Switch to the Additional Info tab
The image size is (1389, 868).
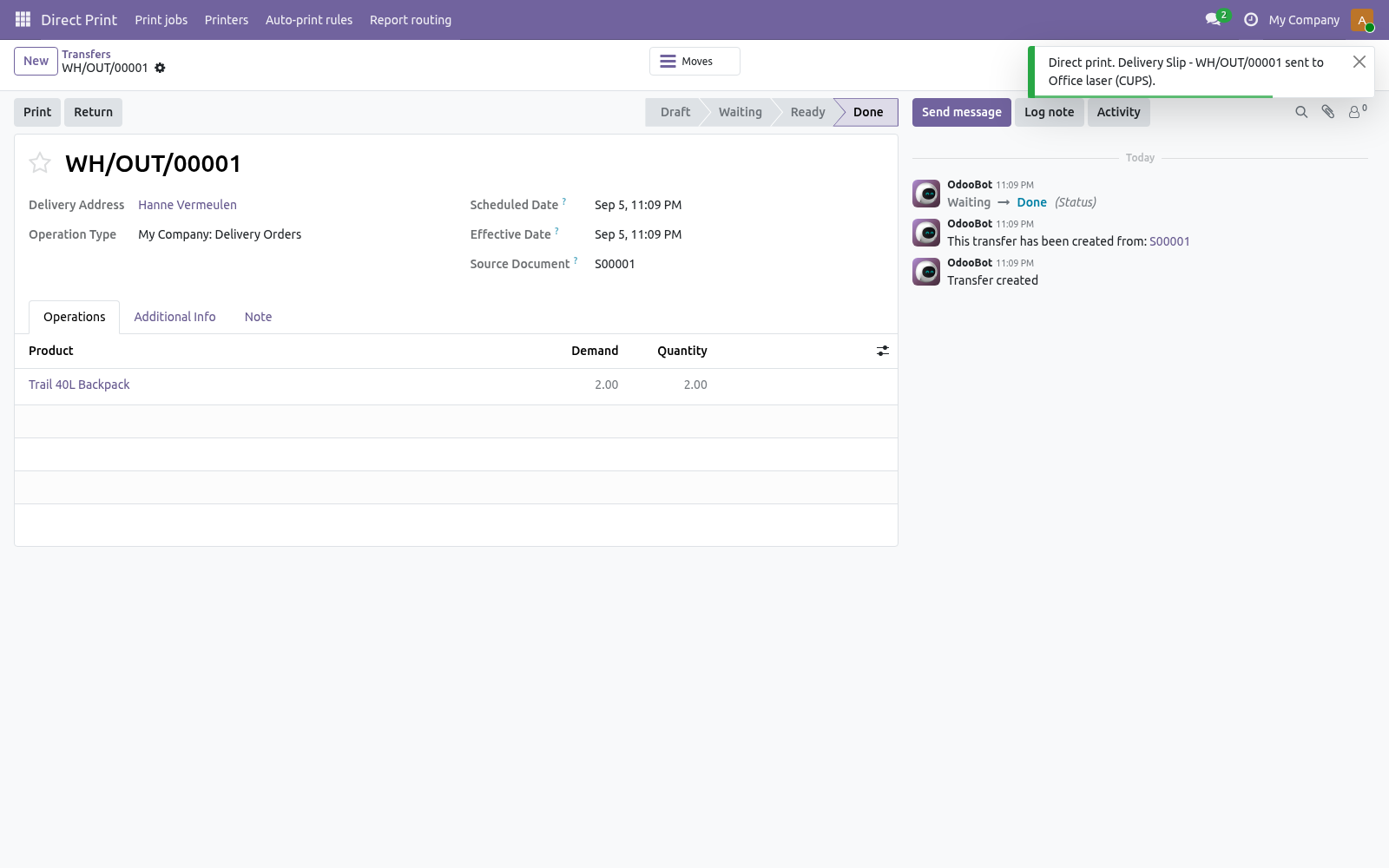[x=174, y=317]
